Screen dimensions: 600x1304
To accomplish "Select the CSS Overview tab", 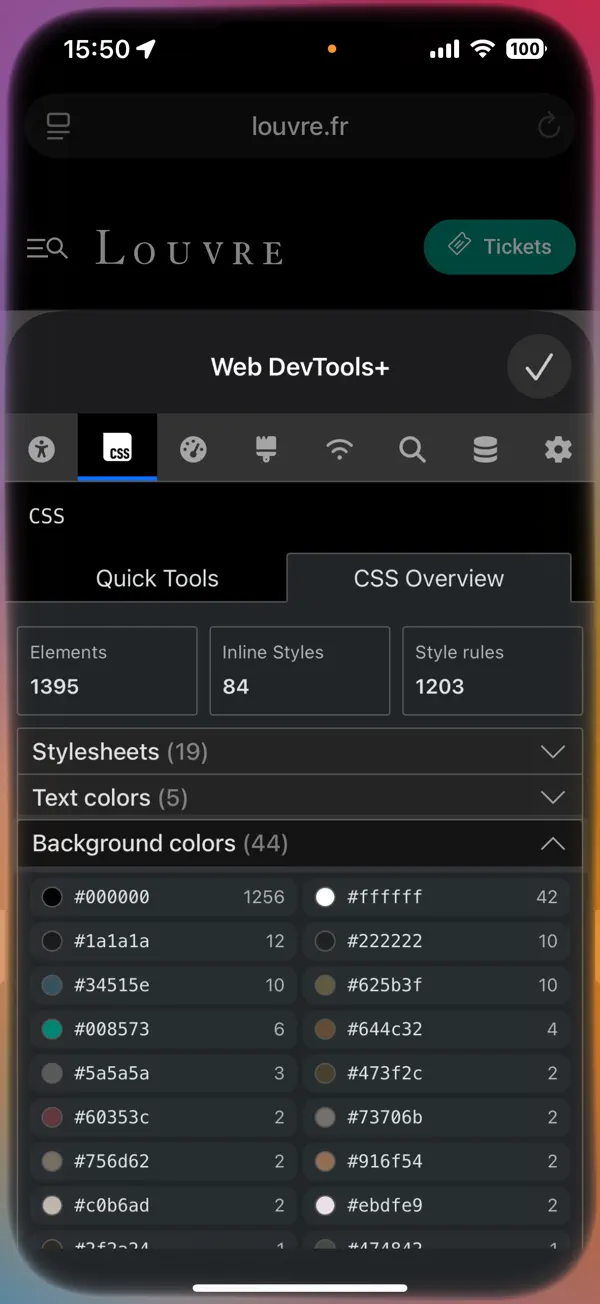I will (x=428, y=578).
